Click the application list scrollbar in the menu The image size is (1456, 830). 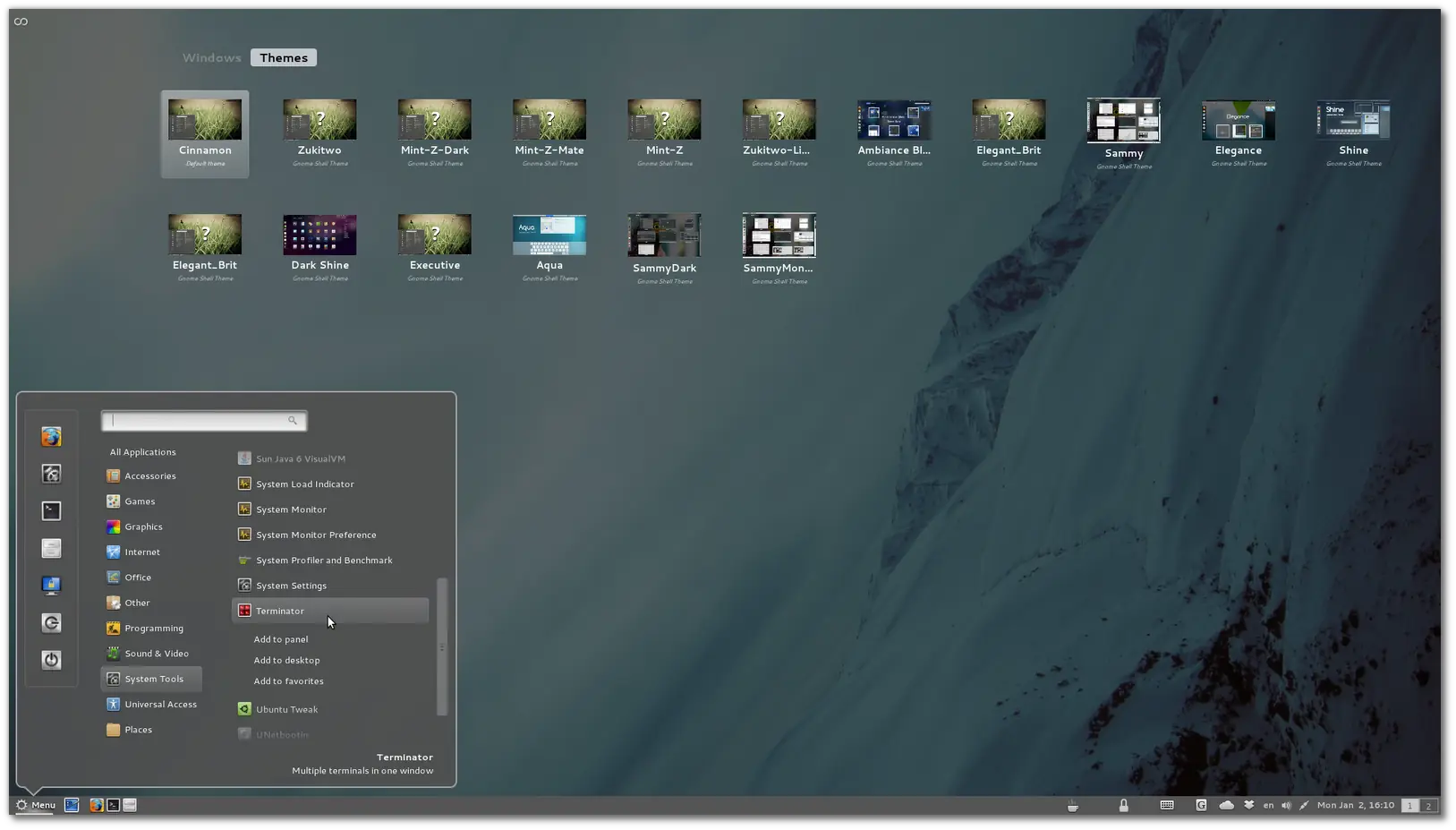(441, 646)
